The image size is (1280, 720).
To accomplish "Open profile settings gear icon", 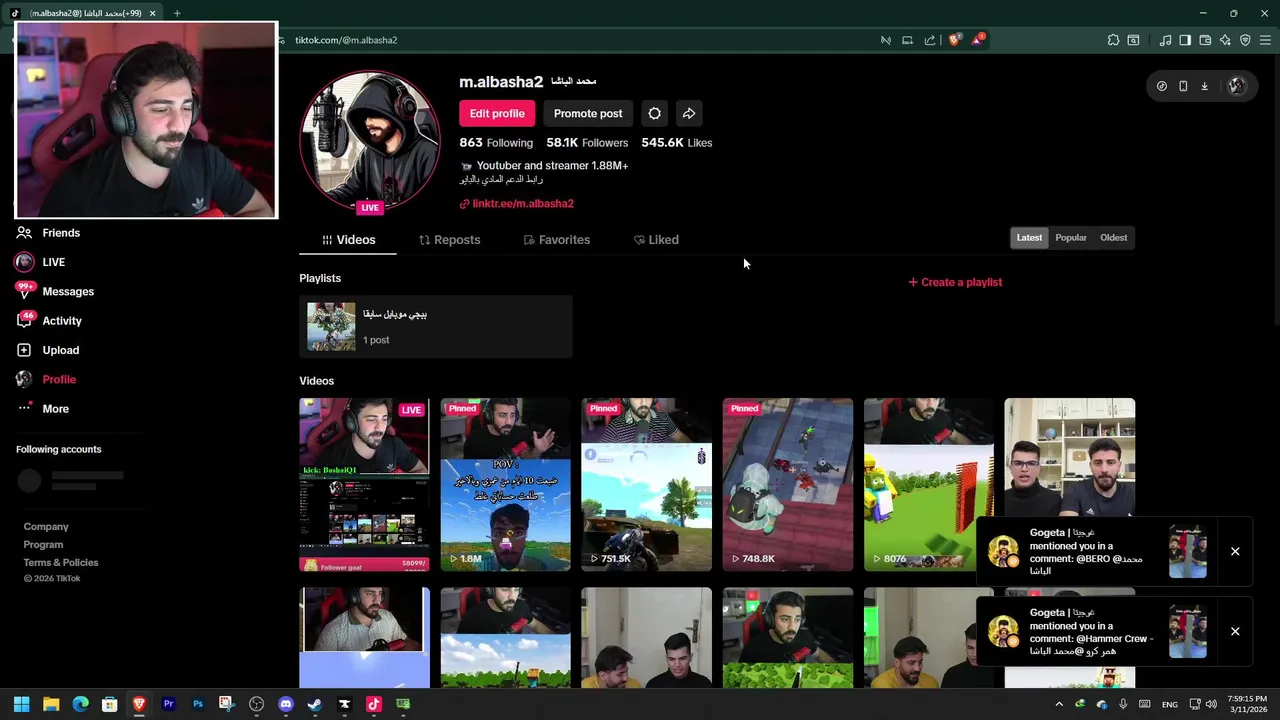I will (x=654, y=113).
